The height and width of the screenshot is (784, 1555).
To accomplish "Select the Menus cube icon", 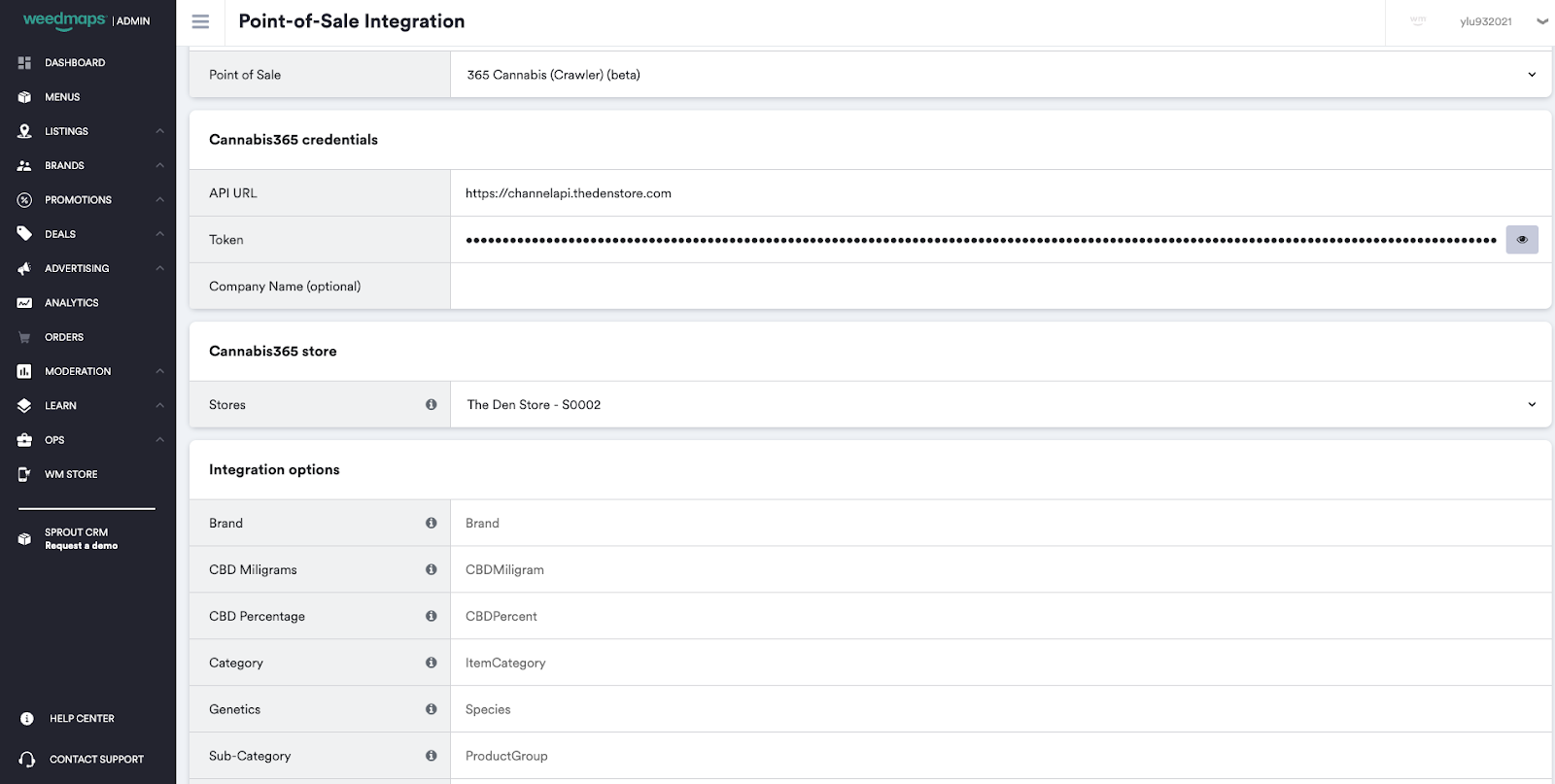I will click(x=23, y=96).
